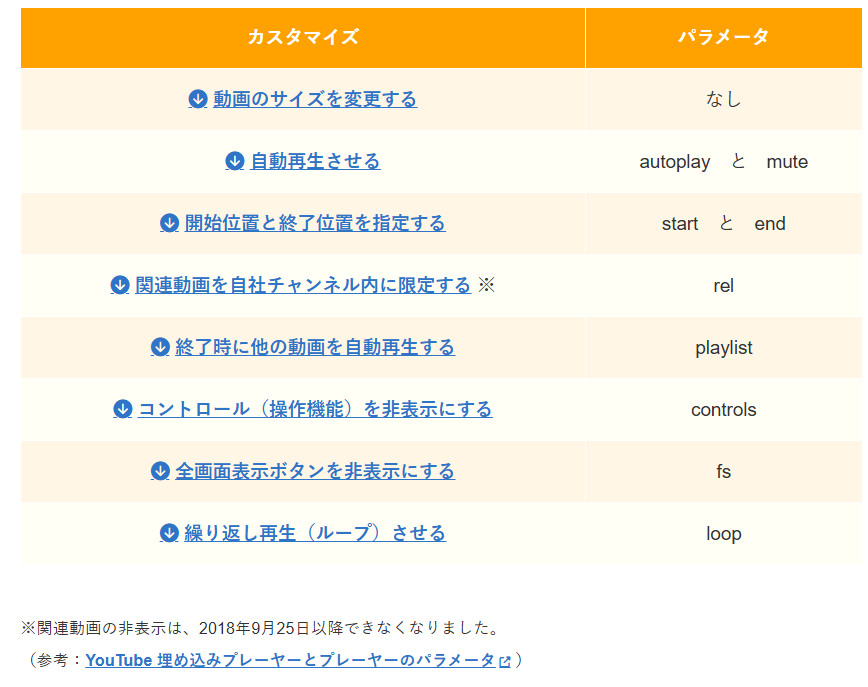Viewport: 868px width, 687px height.
Task: Click the パラメータ table column header
Action: (x=723, y=38)
